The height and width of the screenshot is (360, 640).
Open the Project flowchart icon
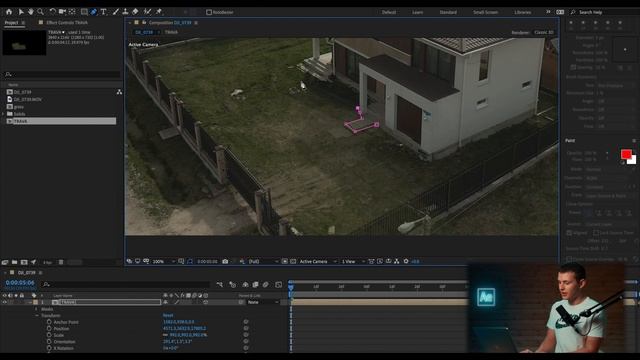(119, 92)
